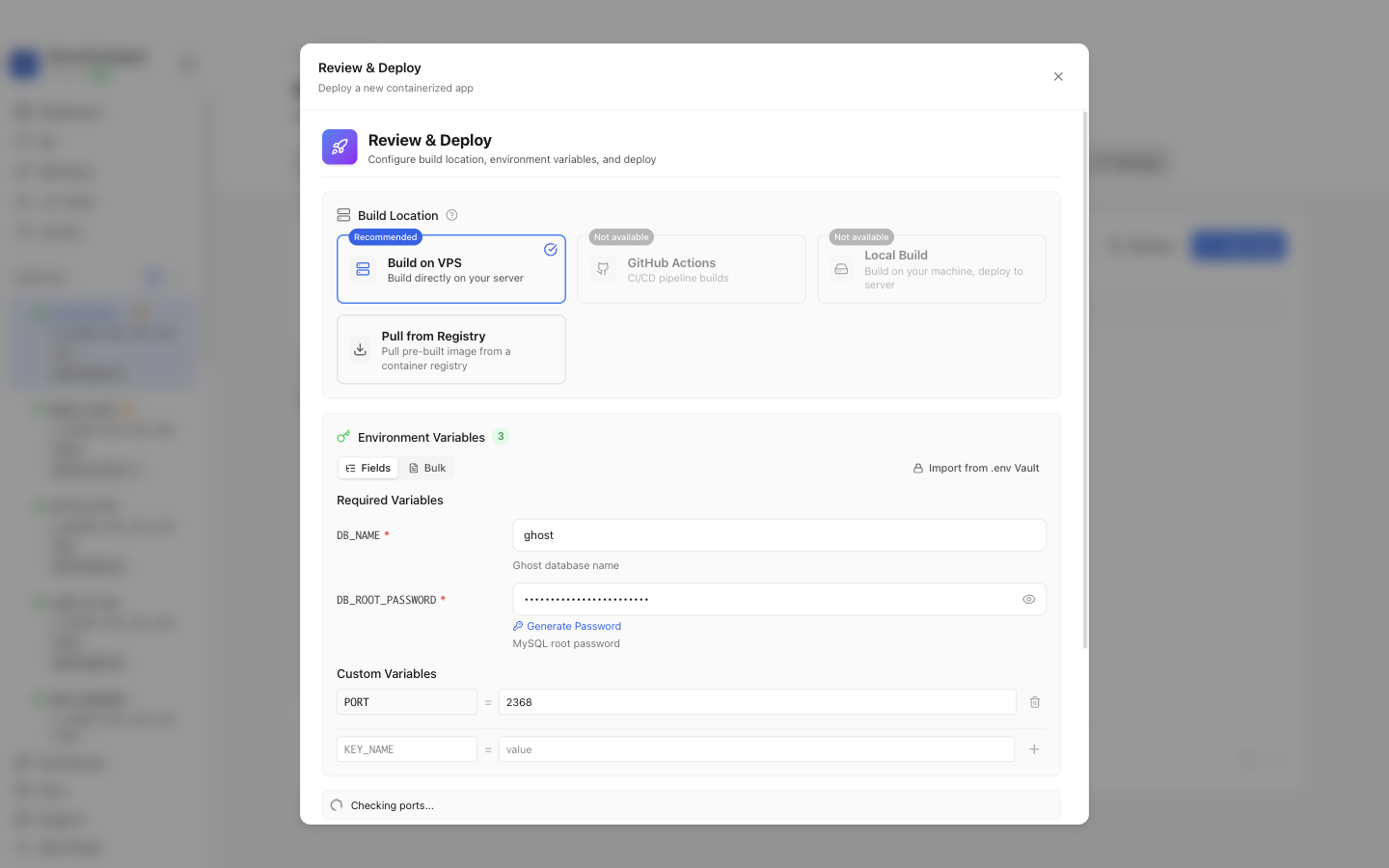This screenshot has height=868, width=1389.
Task: Click the Checking ports status text
Action: [x=393, y=805]
